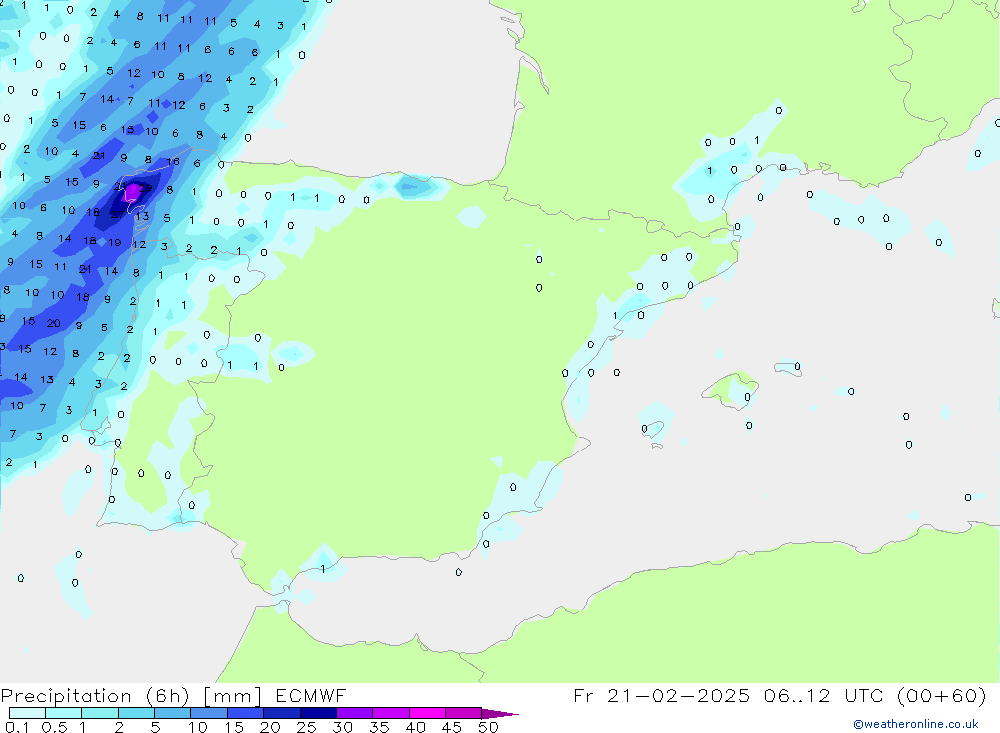
Task: Click the "35" label under the legend bar
Action: coord(379,727)
